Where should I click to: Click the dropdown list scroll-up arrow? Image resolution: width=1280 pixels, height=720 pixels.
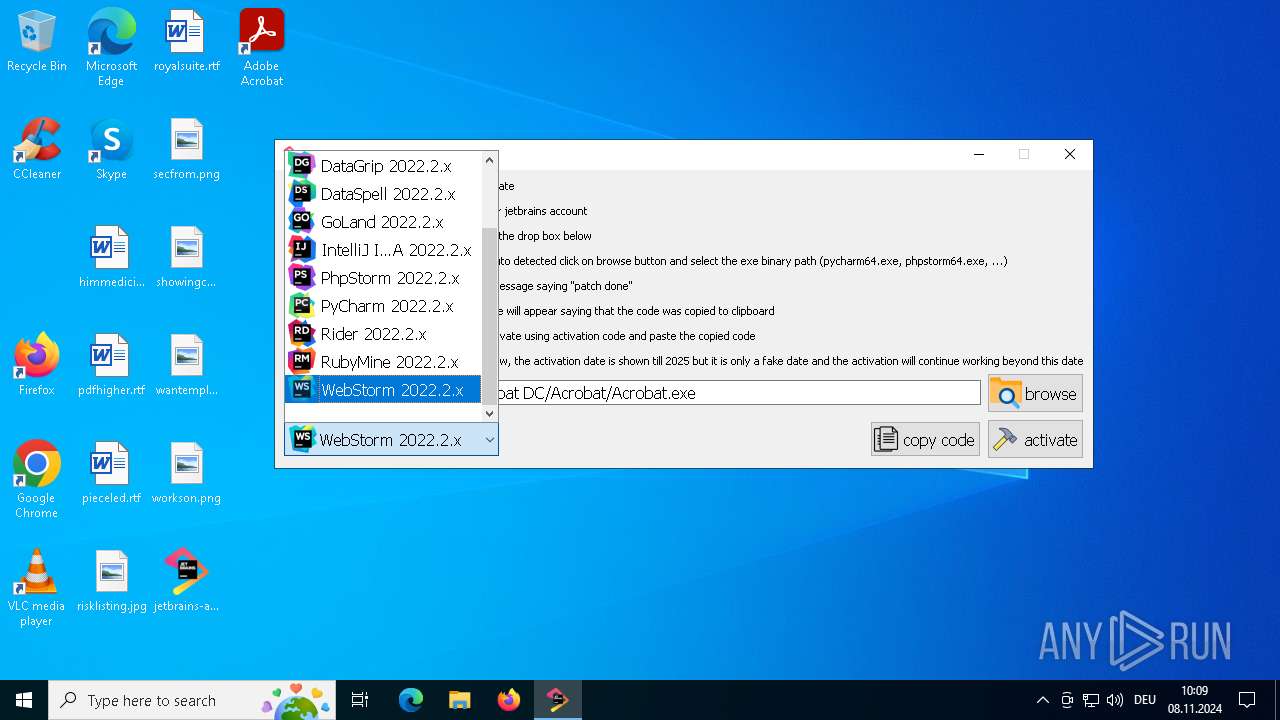(490, 160)
